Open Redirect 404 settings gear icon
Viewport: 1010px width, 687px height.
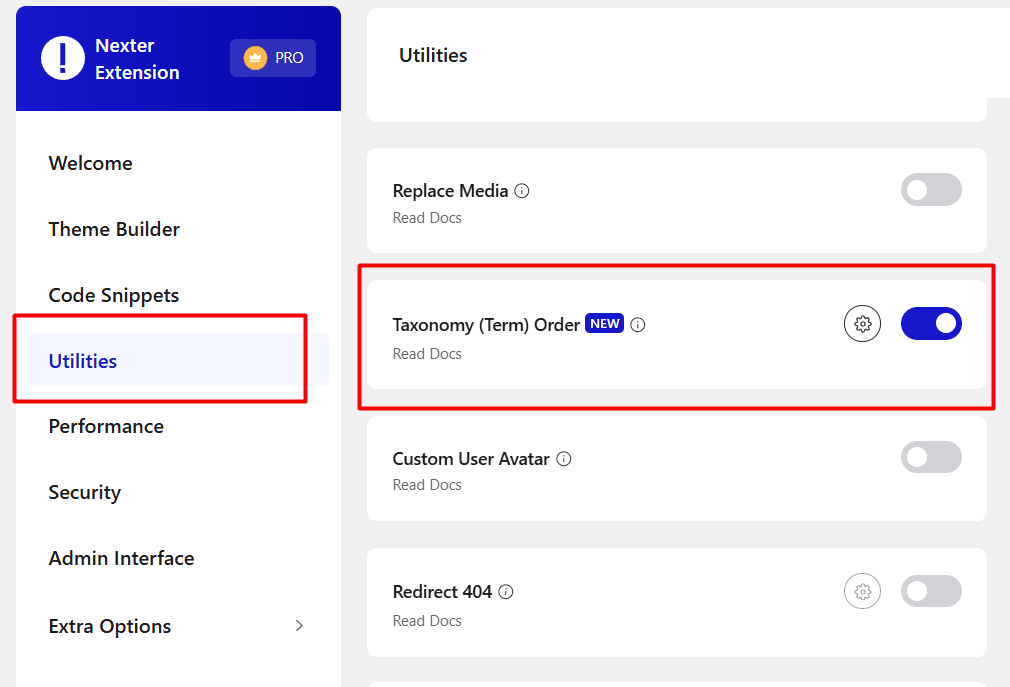pyautogui.click(x=862, y=591)
